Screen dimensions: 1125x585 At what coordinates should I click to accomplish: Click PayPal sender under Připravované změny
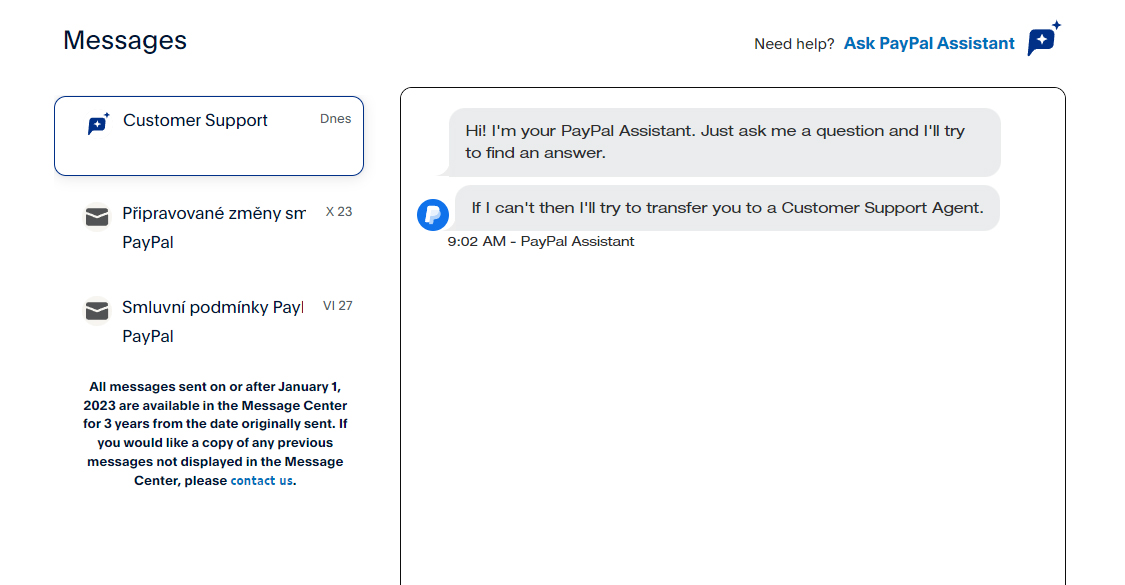148,243
